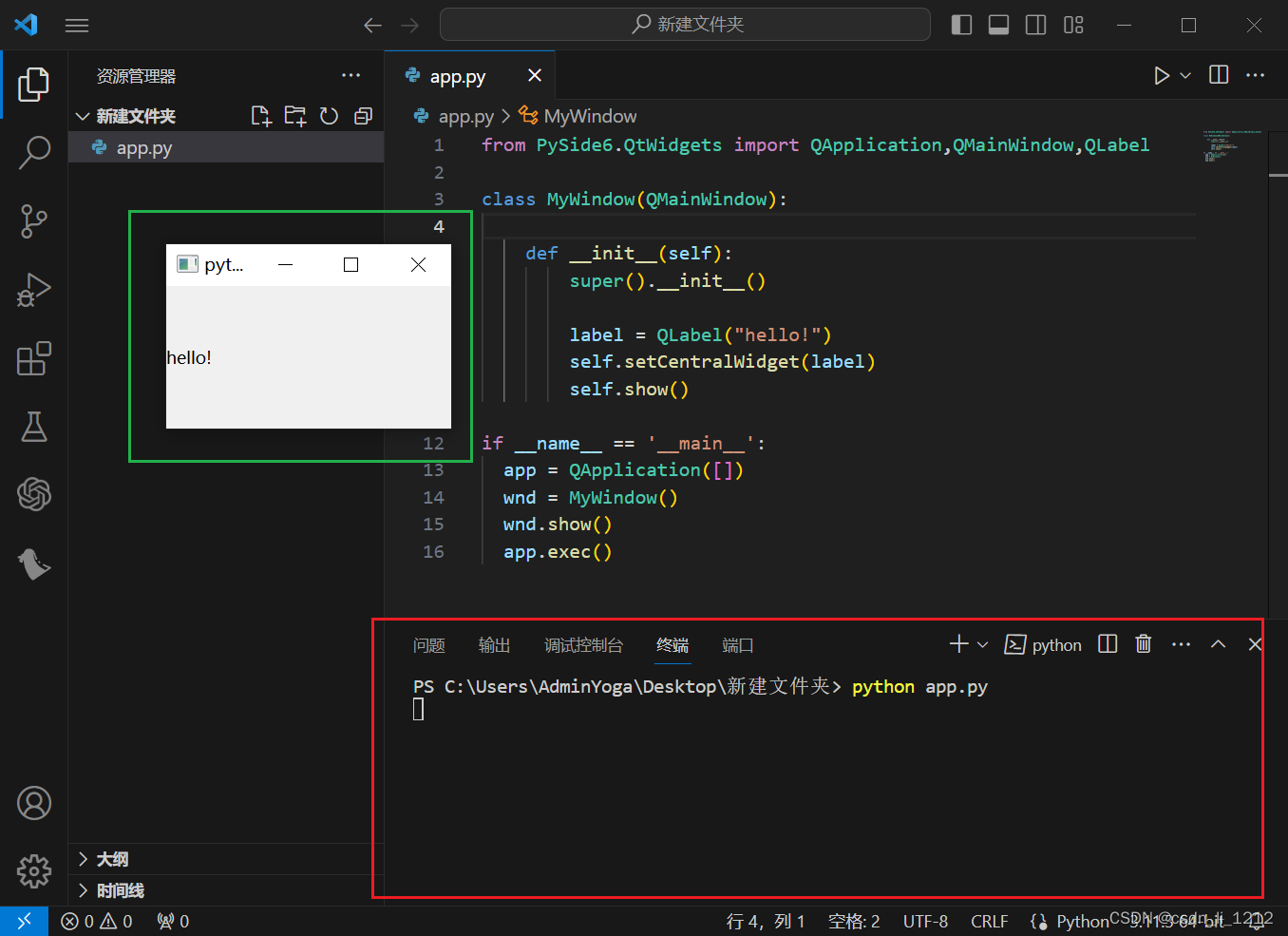Viewport: 1288px width, 936px height.
Task: Change indentation via 空格: 2
Action: [x=854, y=921]
